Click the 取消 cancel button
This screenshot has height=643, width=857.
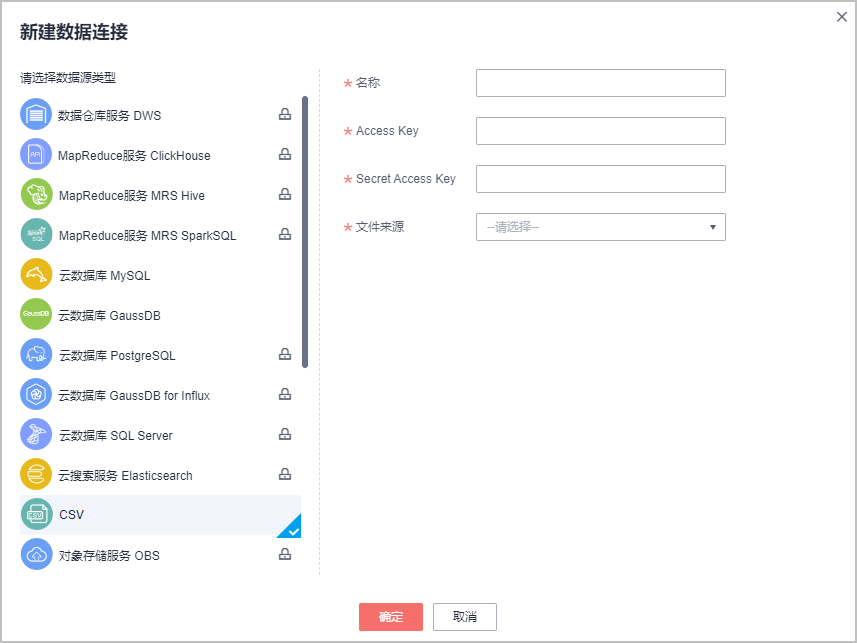point(465,617)
